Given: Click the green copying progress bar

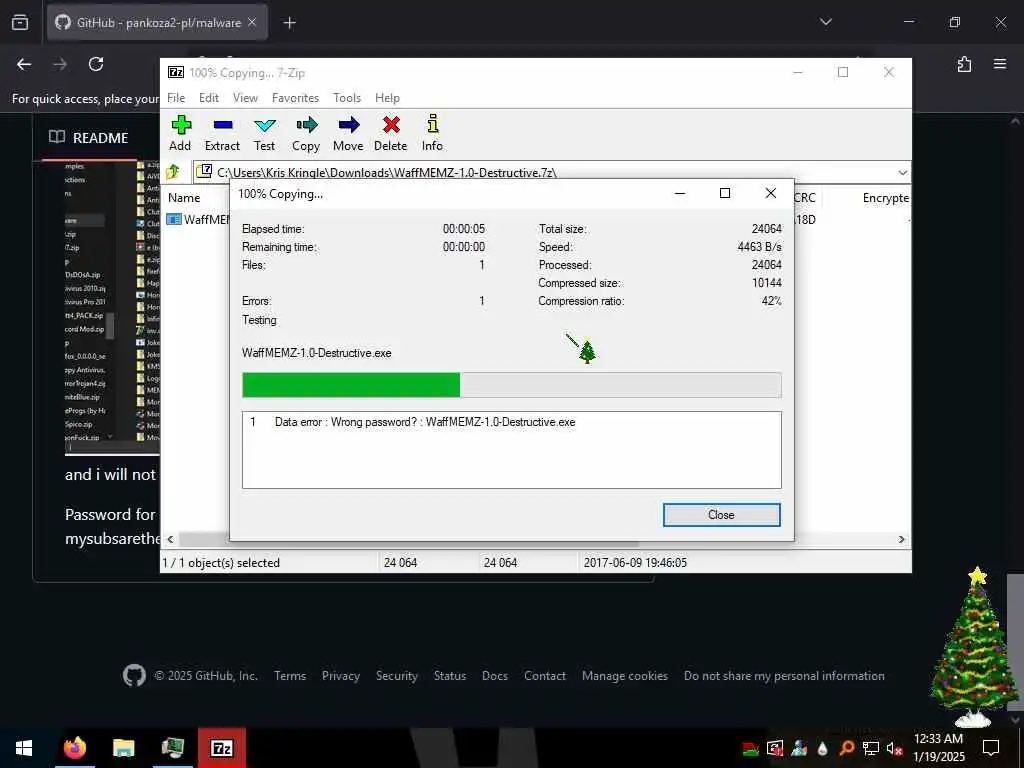Looking at the screenshot, I should (511, 385).
